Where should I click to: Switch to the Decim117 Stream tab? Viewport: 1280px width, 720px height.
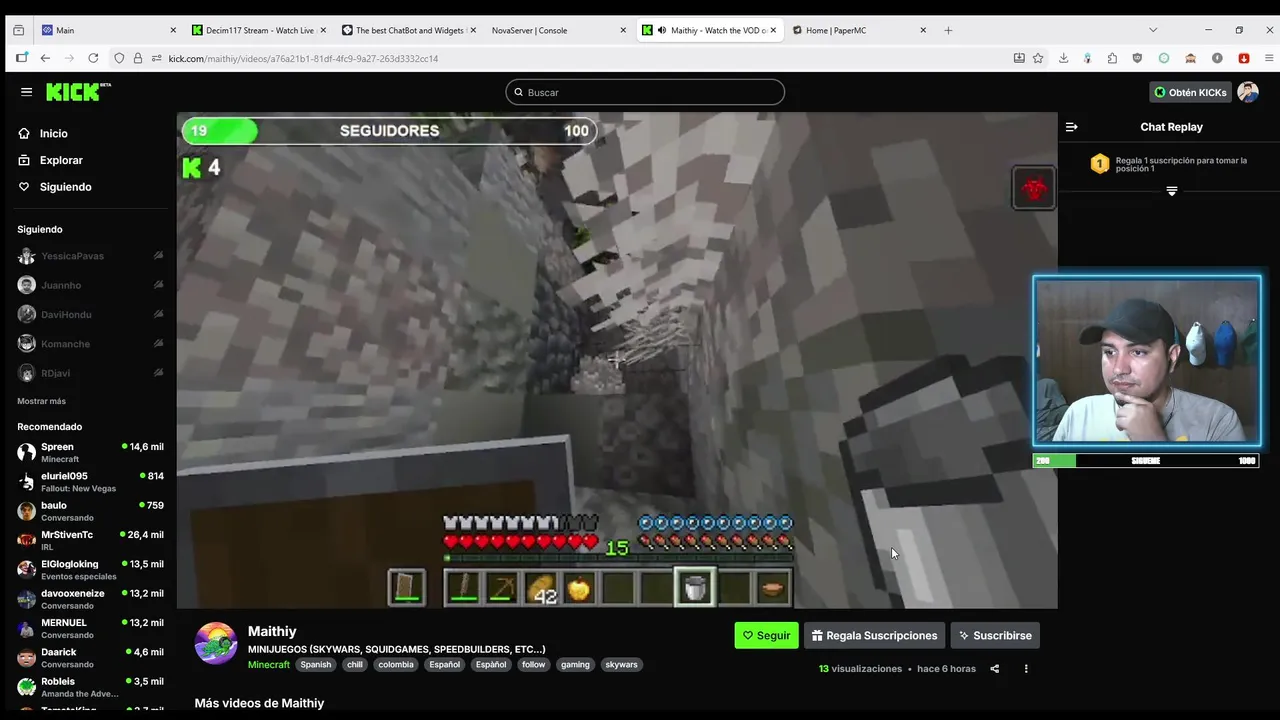tap(258, 30)
